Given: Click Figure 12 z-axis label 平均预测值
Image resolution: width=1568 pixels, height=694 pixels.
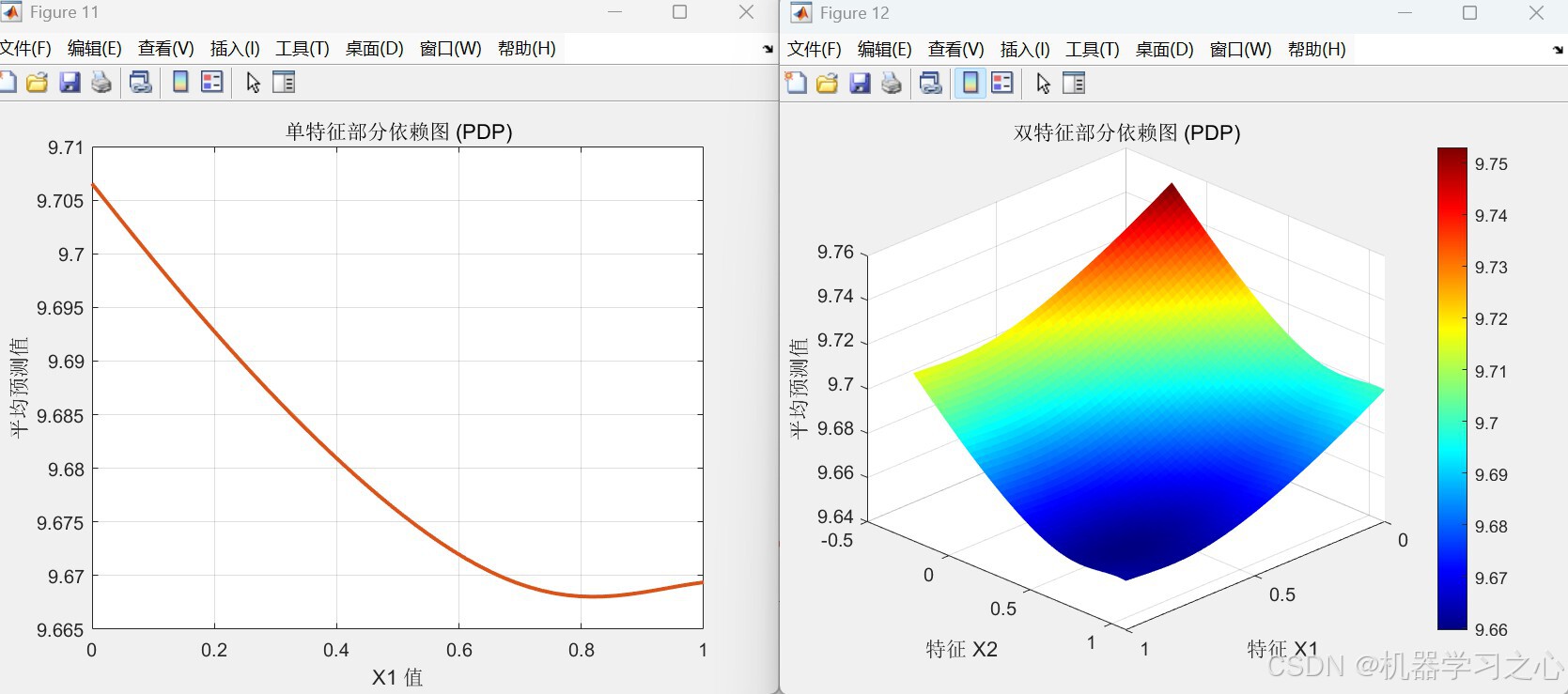Looking at the screenshot, I should click(x=799, y=389).
